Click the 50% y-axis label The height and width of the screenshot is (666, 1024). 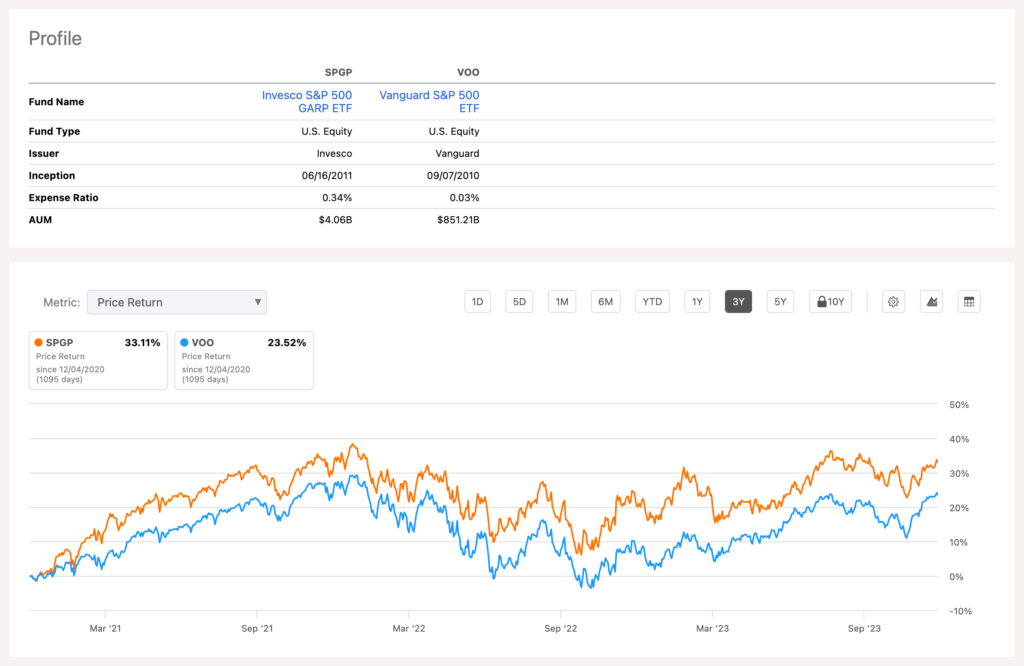pos(959,405)
